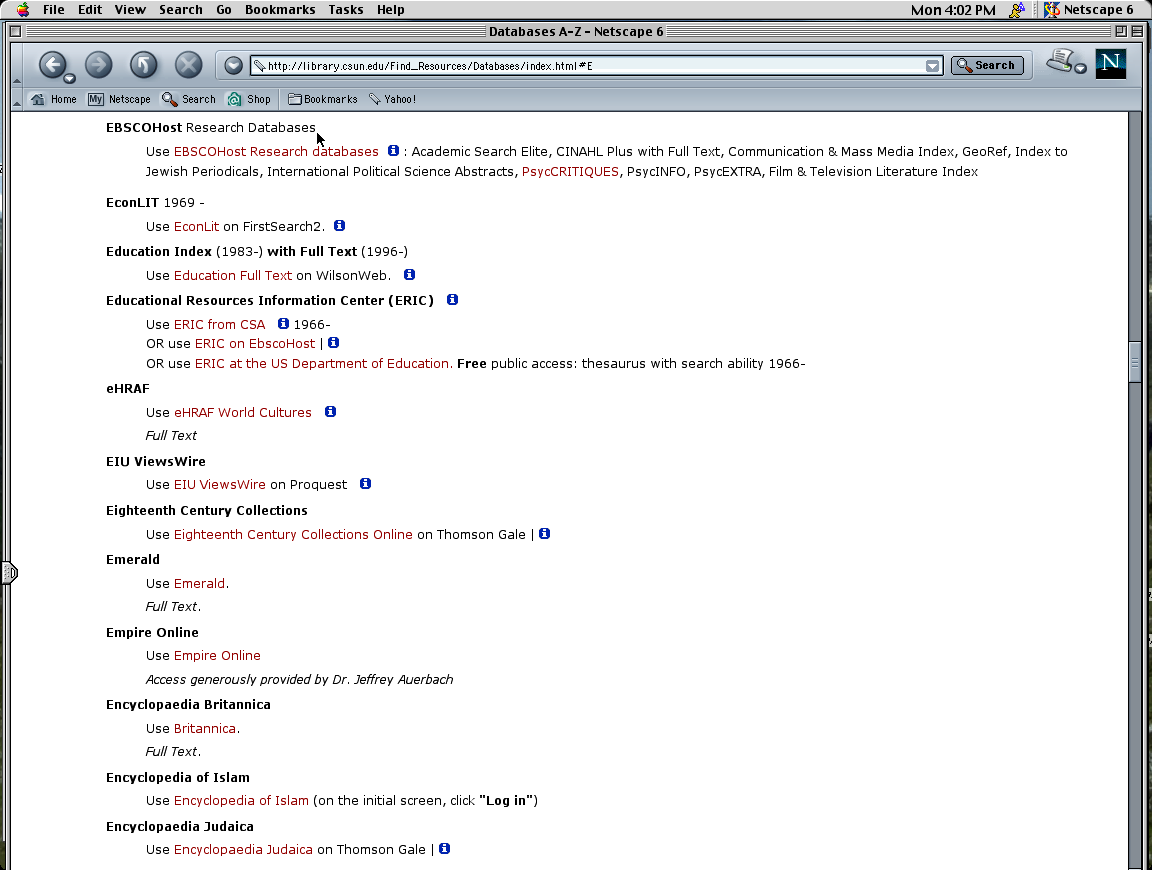Viewport: 1152px width, 870px height.
Task: Click the menu bar clock showing Mon 4:02 PM
Action: click(x=953, y=10)
